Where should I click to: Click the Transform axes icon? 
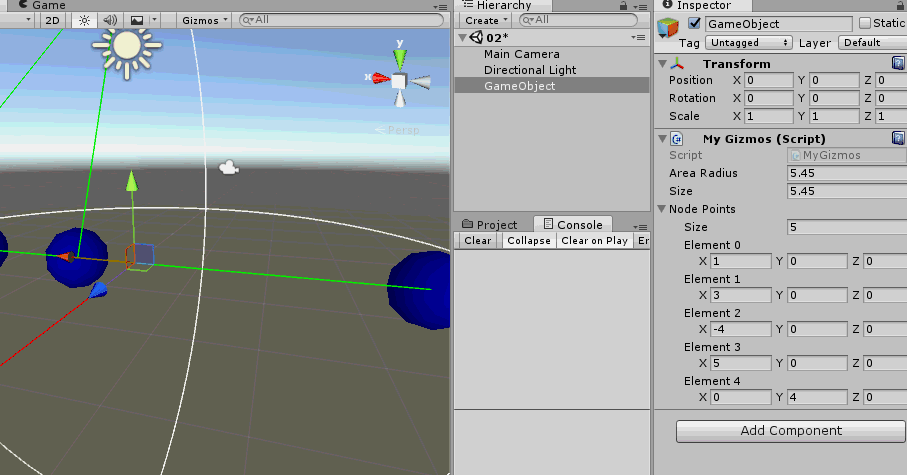tap(677, 64)
